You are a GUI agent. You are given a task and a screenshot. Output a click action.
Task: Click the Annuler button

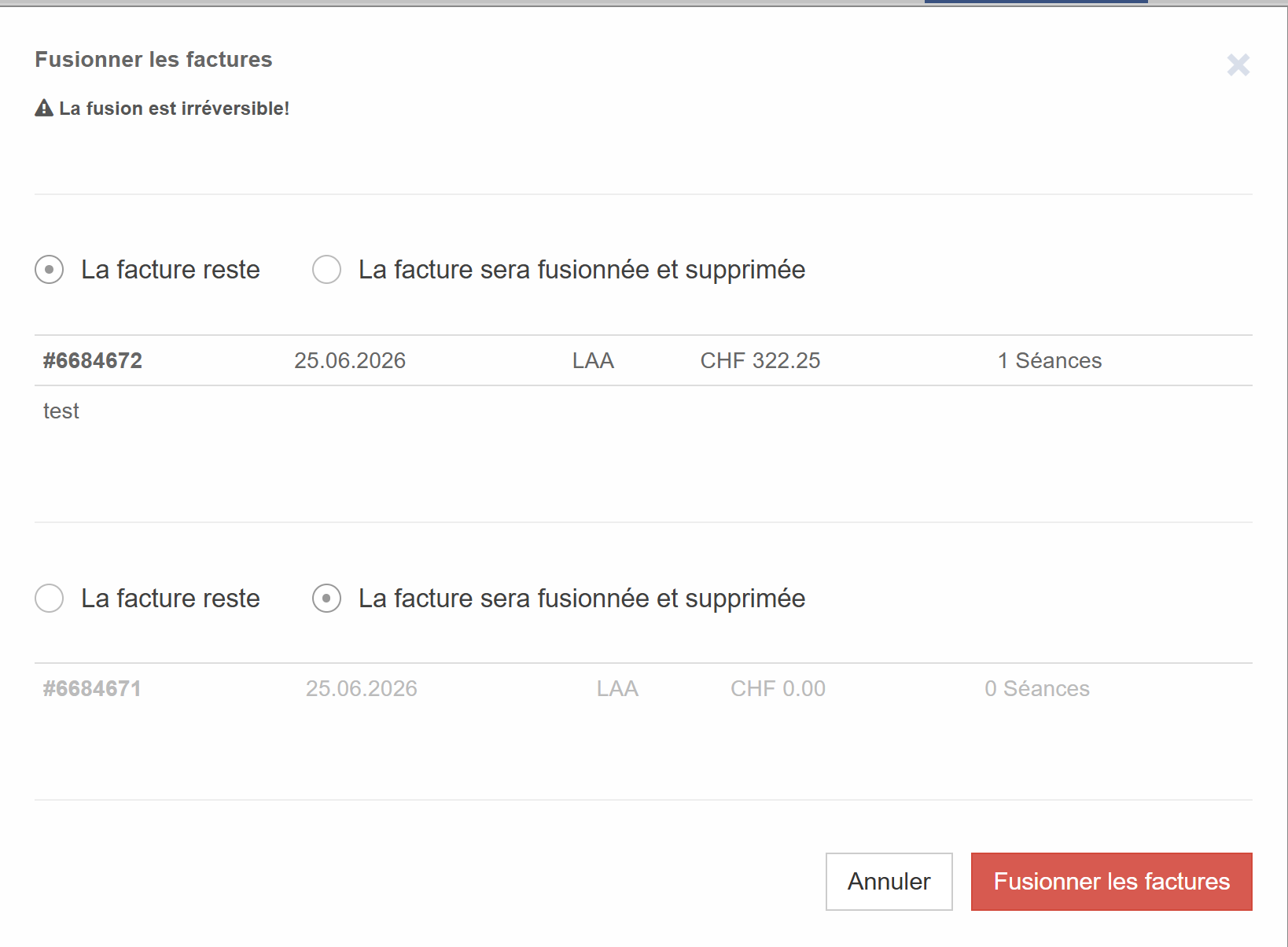coord(889,882)
